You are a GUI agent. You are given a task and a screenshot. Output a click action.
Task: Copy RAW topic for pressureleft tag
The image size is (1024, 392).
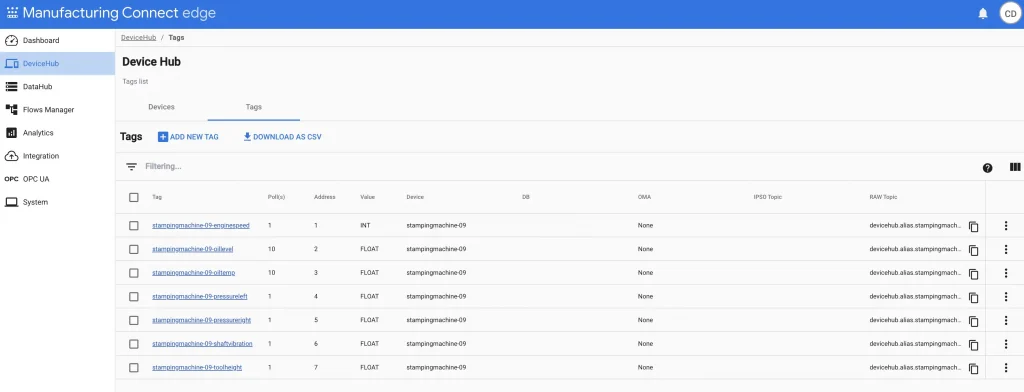point(973,297)
